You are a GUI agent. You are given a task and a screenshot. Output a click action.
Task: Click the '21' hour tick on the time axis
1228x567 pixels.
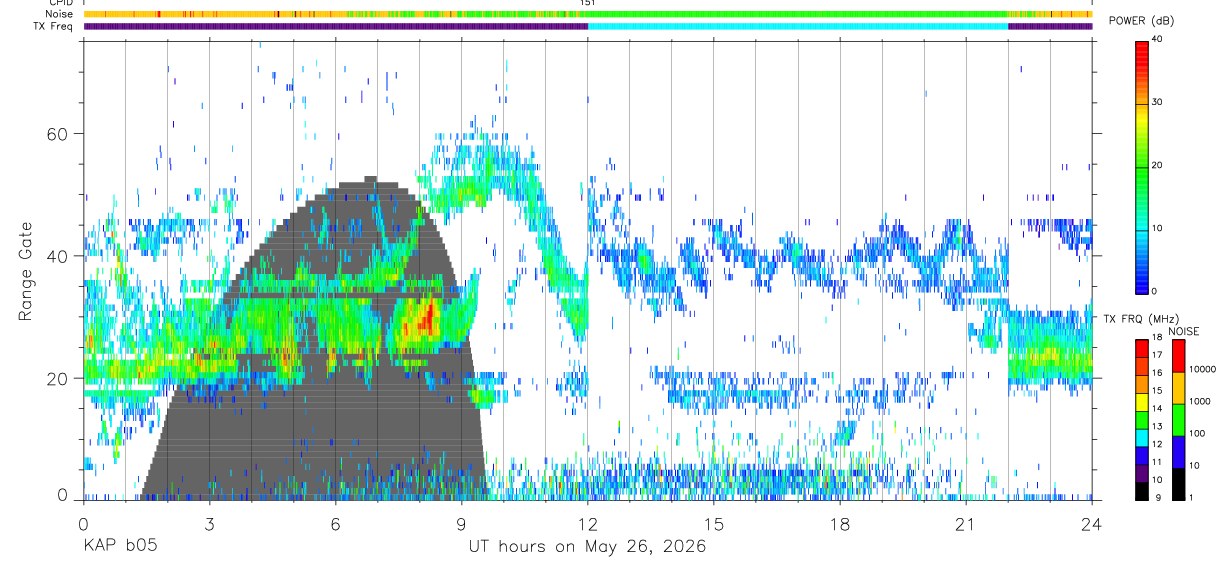pyautogui.click(x=965, y=523)
